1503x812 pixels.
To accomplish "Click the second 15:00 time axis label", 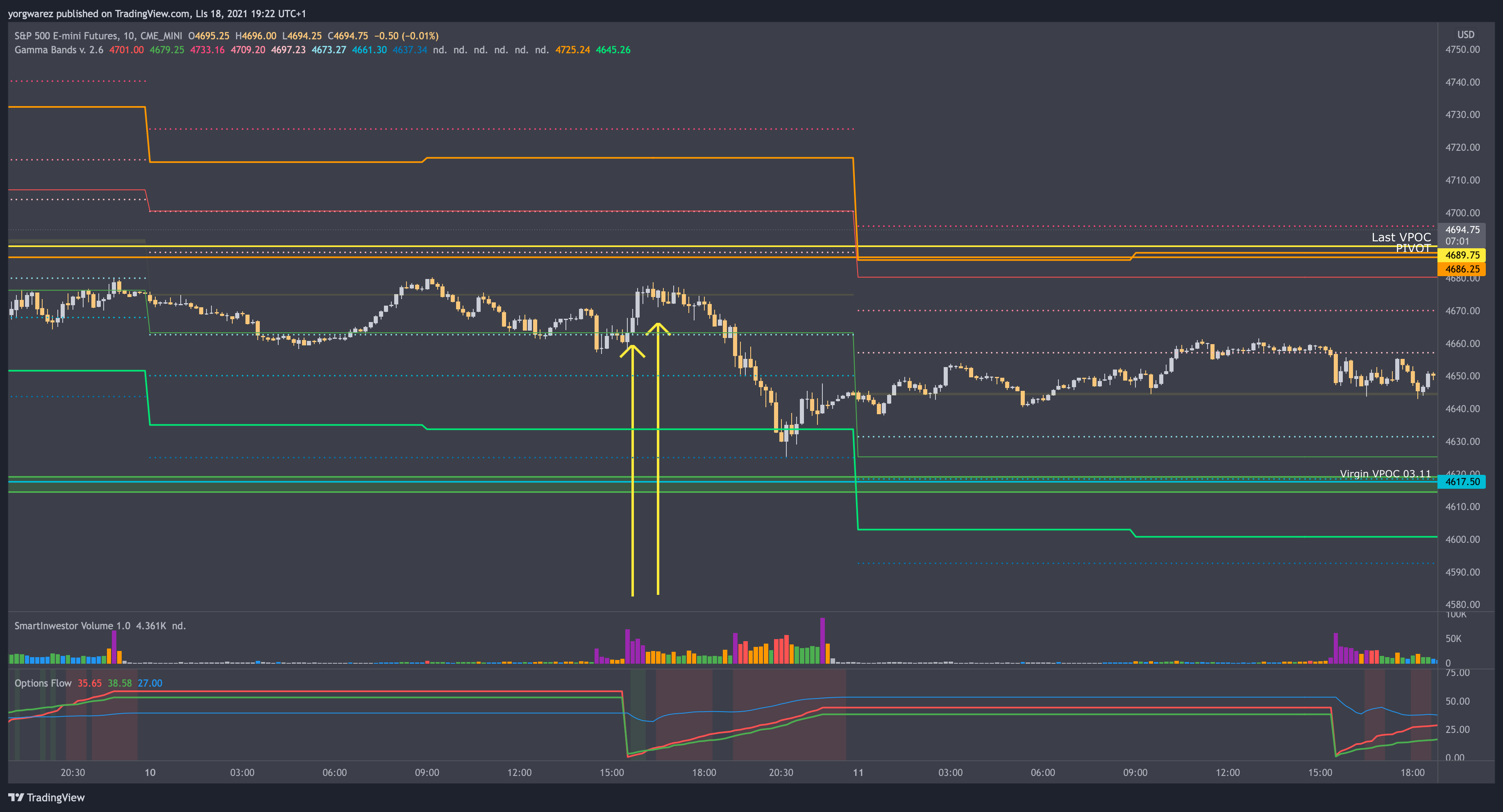I will tap(1320, 772).
